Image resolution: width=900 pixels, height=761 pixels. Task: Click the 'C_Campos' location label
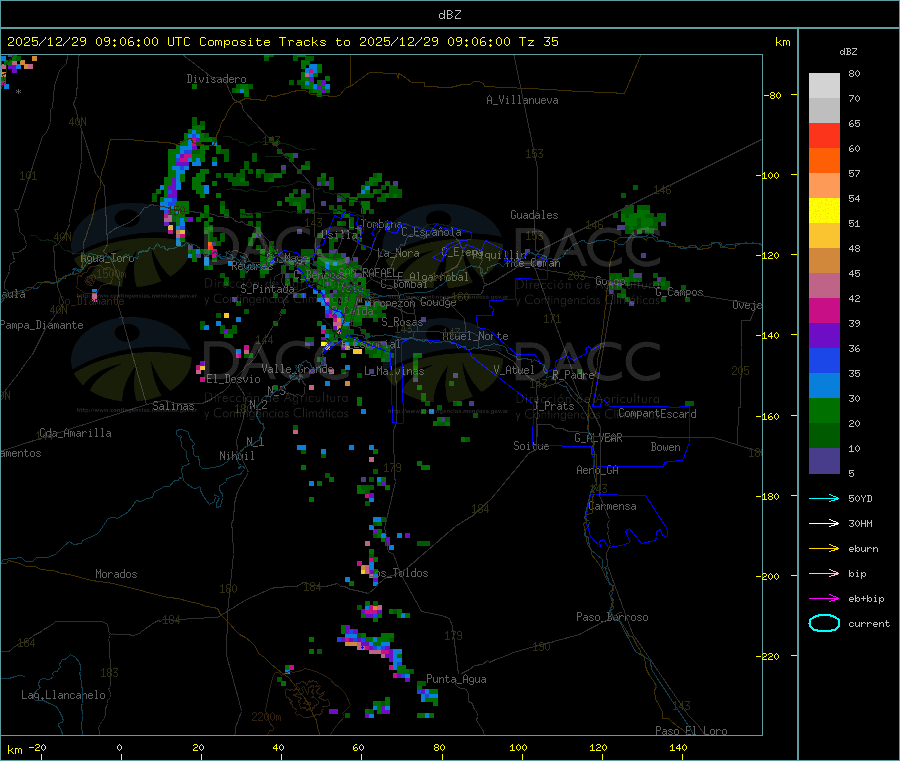pos(679,292)
